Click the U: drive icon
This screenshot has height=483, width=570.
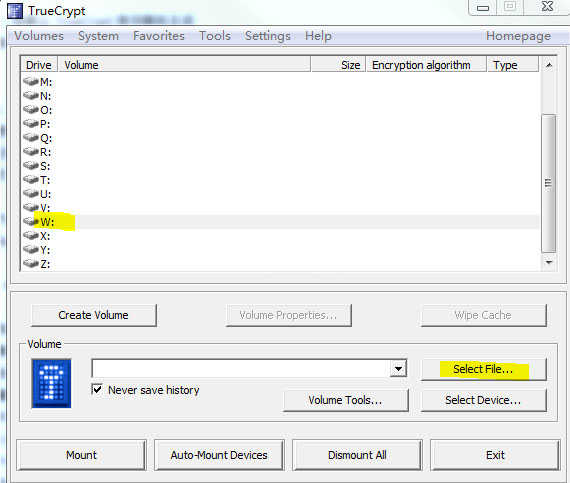pyautogui.click(x=31, y=193)
